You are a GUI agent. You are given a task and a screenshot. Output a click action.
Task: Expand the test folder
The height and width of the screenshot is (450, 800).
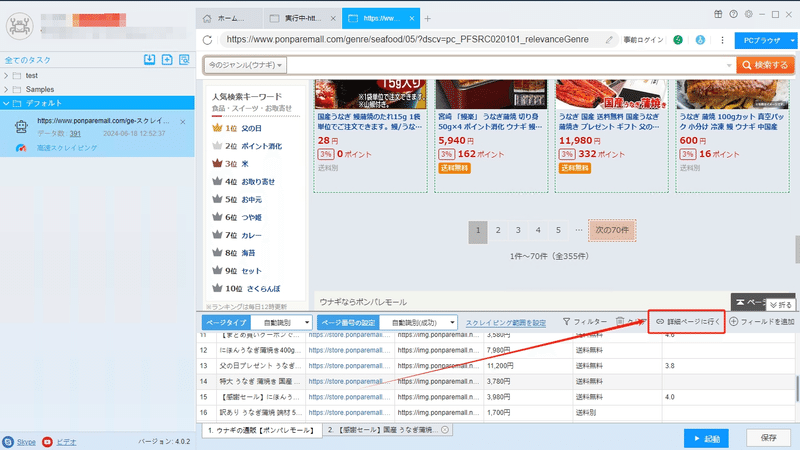pyautogui.click(x=6, y=76)
